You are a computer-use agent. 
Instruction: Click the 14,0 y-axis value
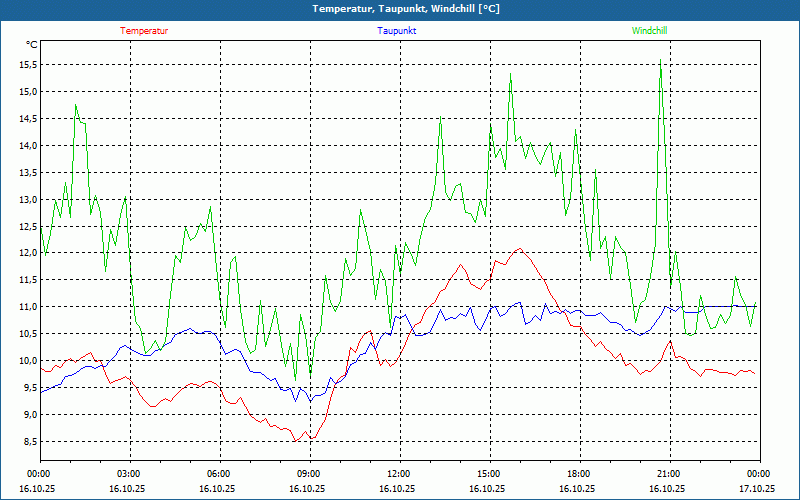click(29, 145)
